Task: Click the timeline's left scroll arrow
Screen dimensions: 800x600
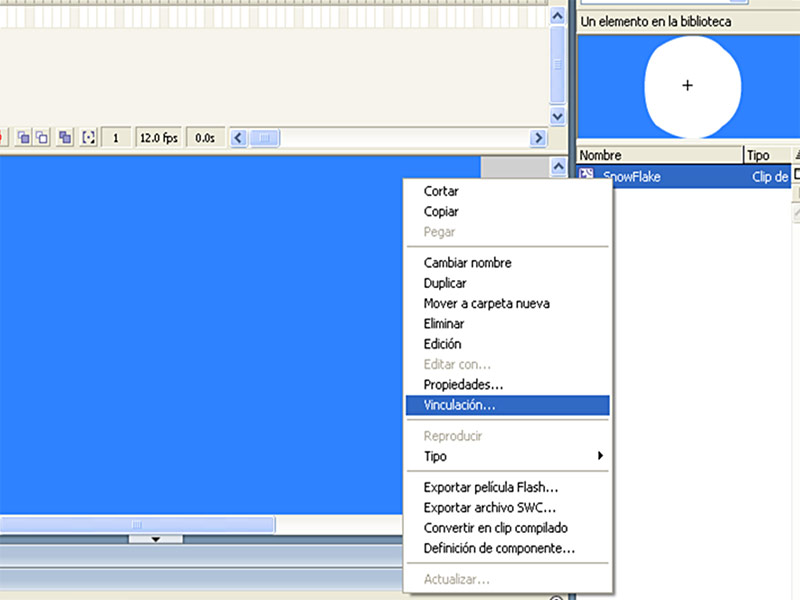Action: click(238, 138)
